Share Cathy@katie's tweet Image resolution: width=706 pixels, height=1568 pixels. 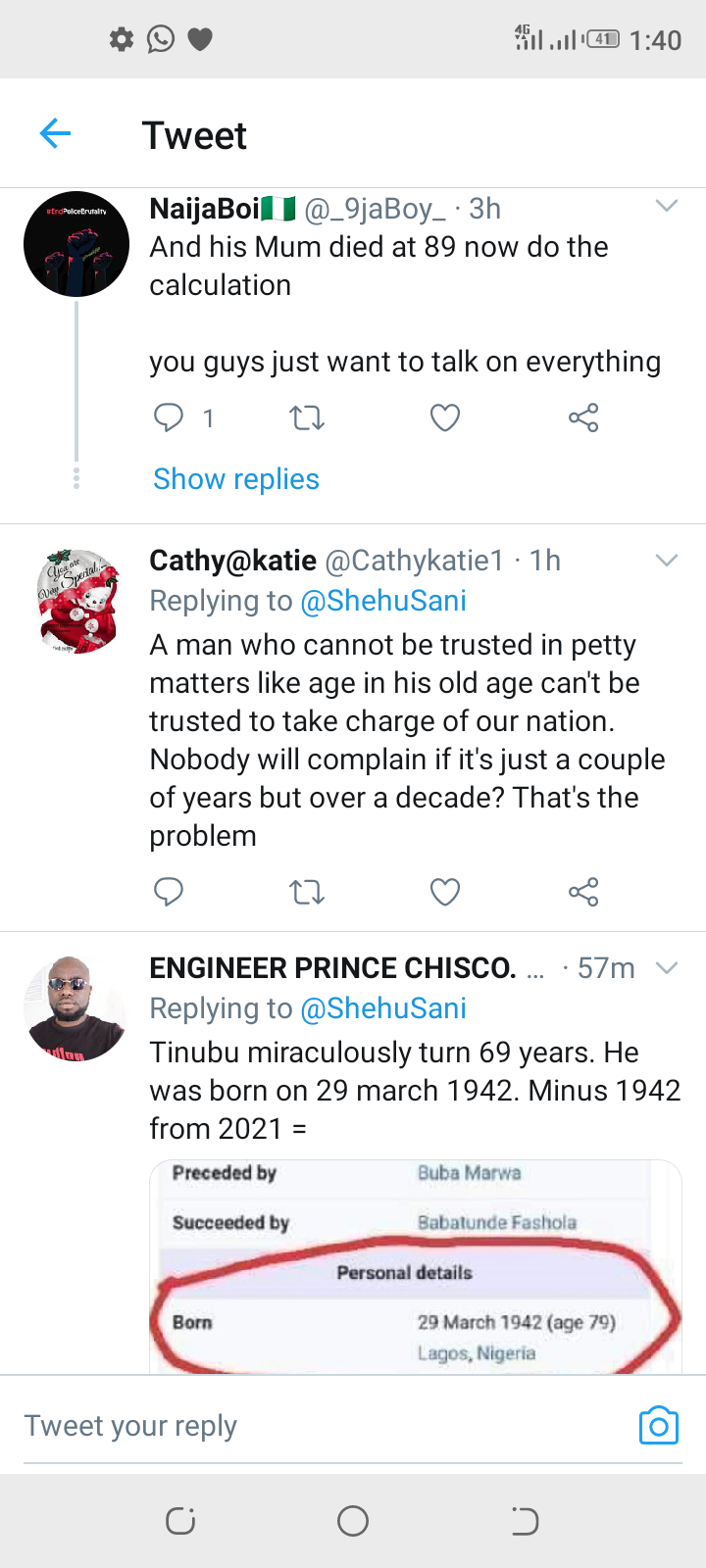[583, 892]
